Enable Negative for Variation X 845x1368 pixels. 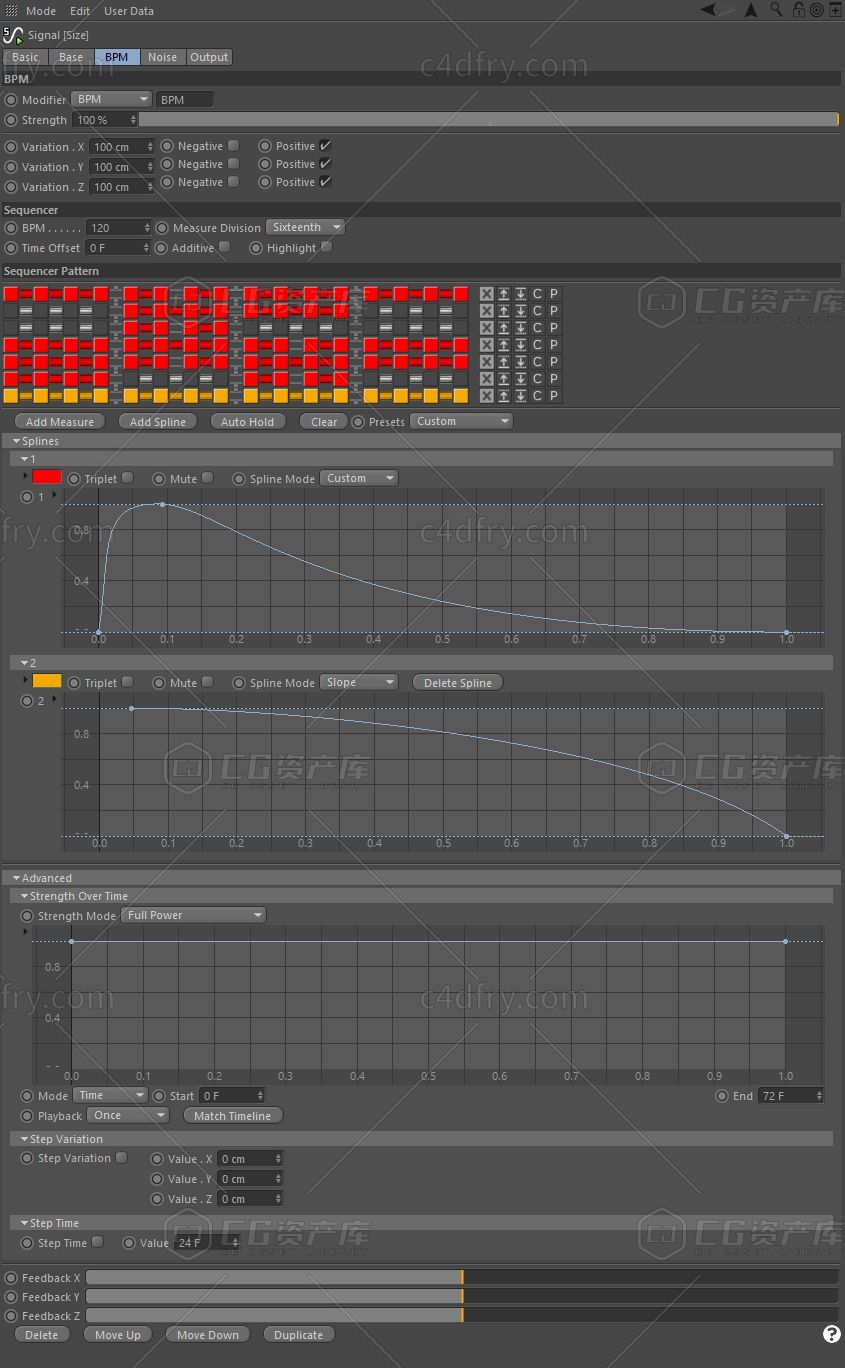pos(233,146)
